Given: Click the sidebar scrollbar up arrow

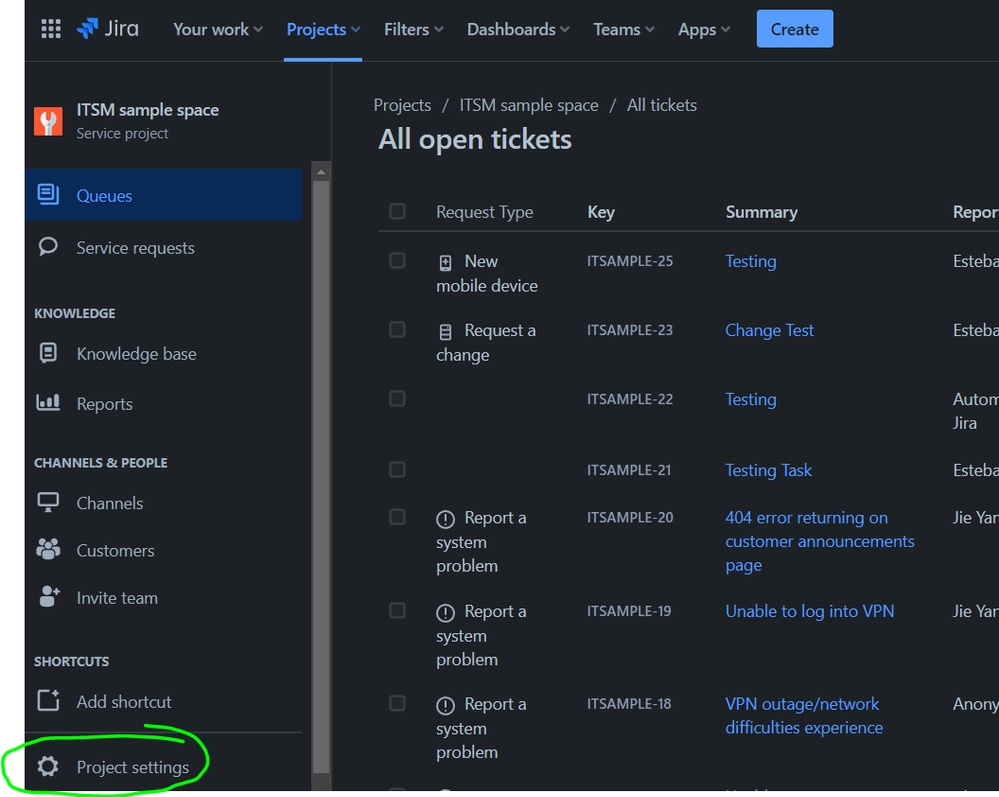Looking at the screenshot, I should pos(321,172).
